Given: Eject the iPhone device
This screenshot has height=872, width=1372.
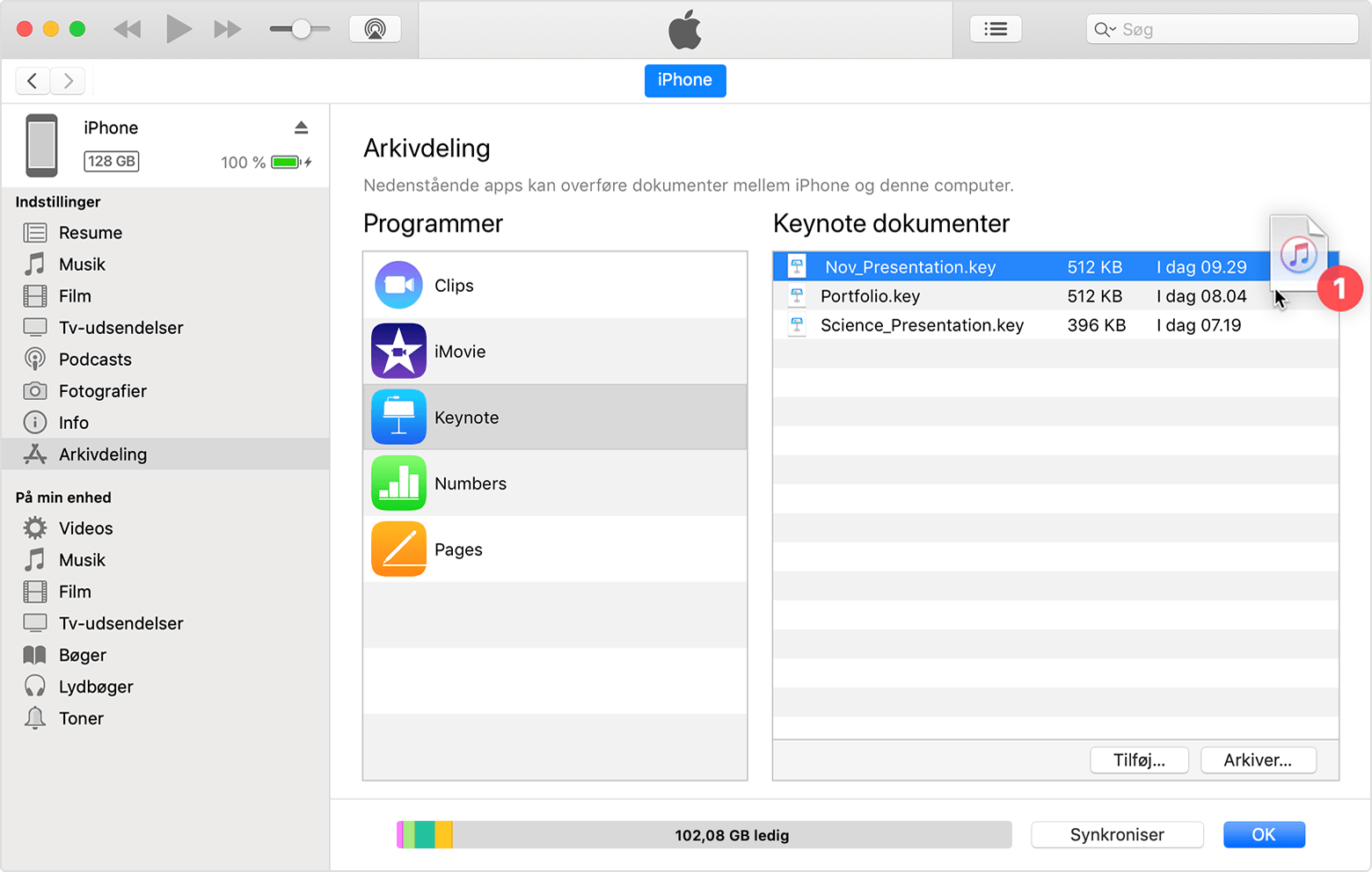Looking at the screenshot, I should (301, 127).
